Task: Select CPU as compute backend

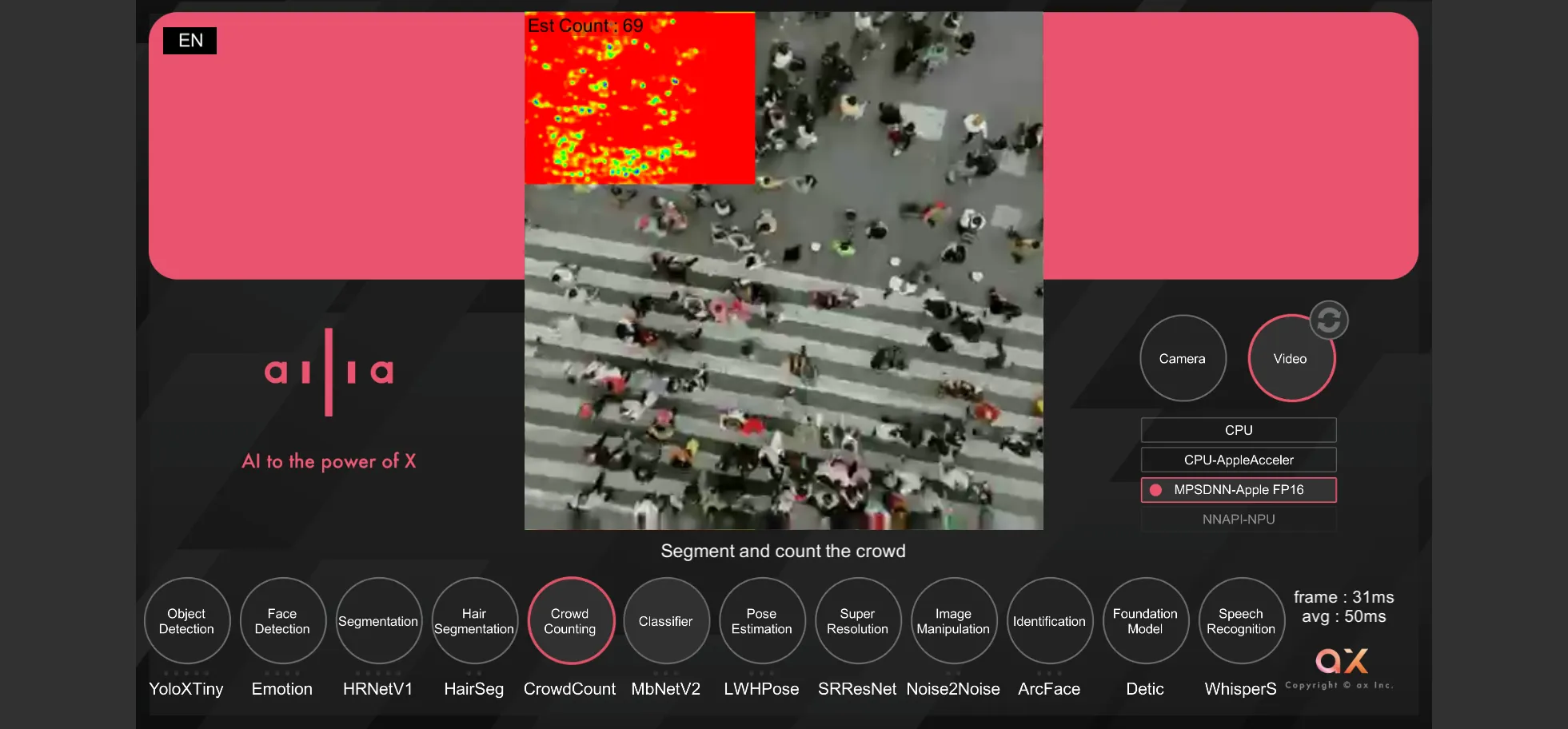Action: point(1239,430)
